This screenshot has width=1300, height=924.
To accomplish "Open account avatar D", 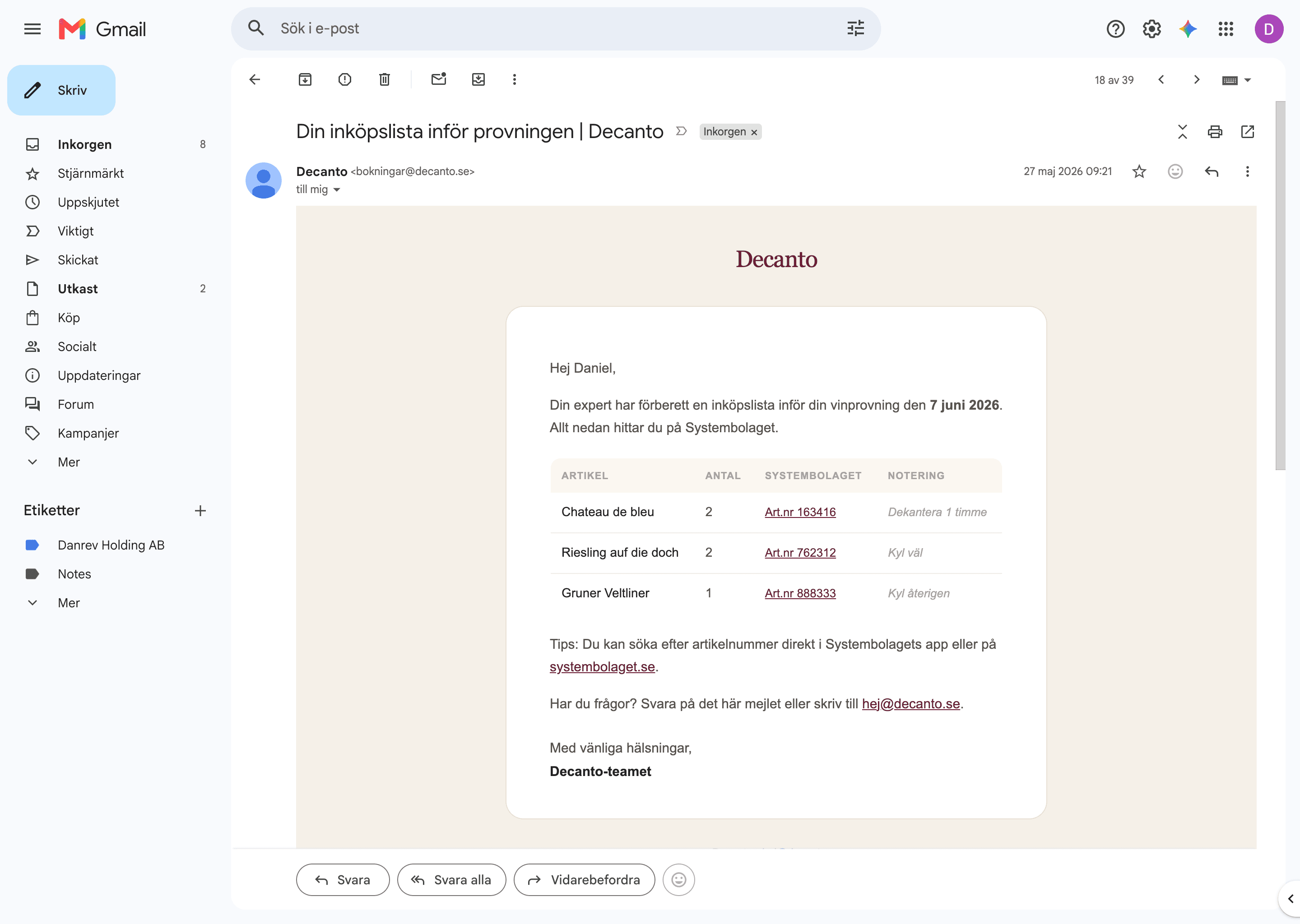I will [x=1269, y=28].
